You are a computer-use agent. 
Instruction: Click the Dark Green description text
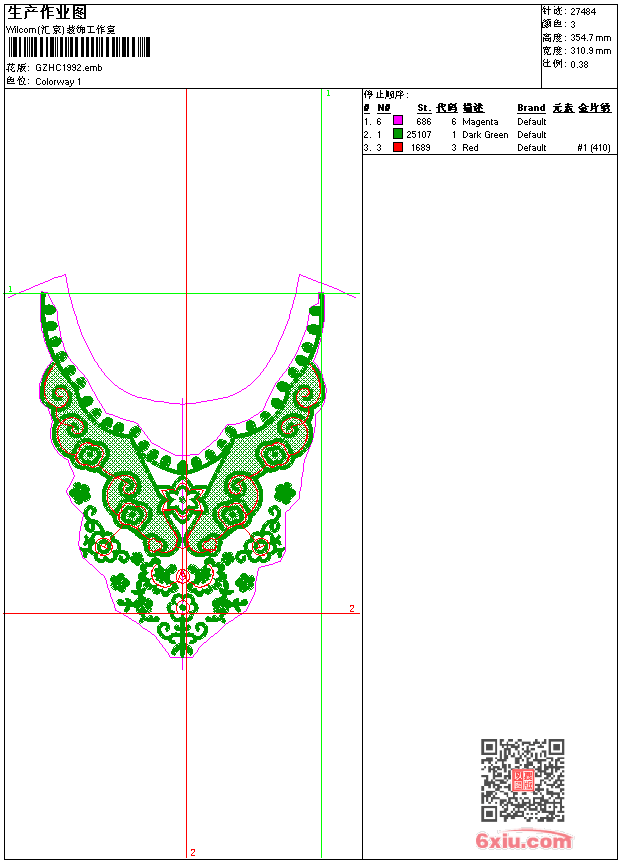485,135
